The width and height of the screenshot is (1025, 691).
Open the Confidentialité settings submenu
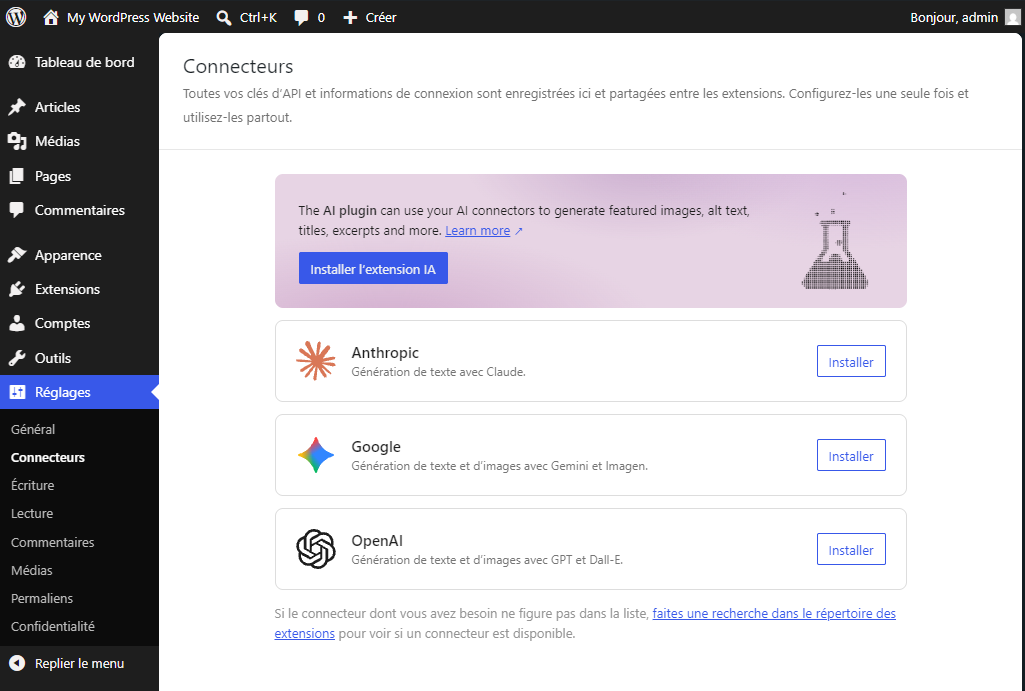point(53,626)
